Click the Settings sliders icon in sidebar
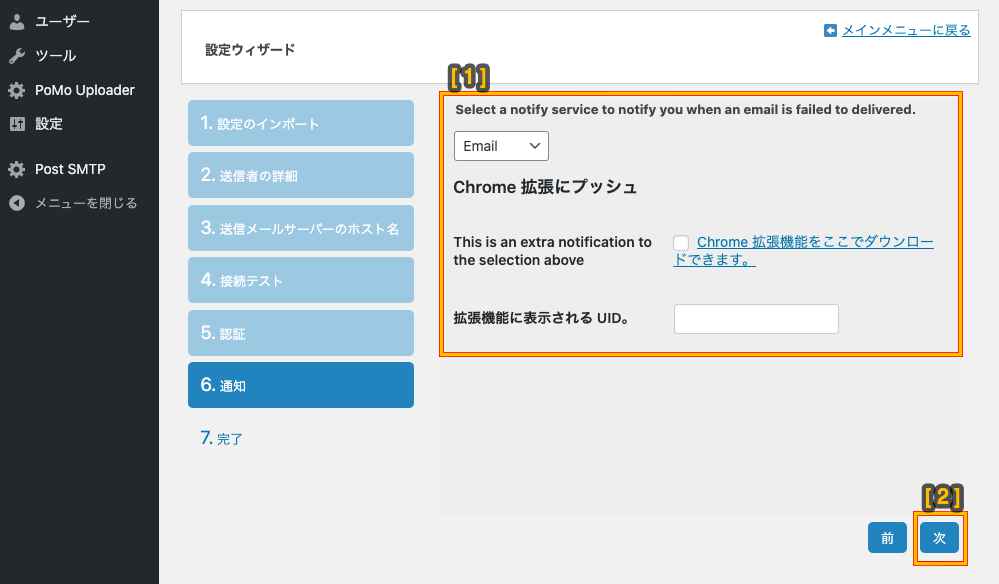 point(17,124)
